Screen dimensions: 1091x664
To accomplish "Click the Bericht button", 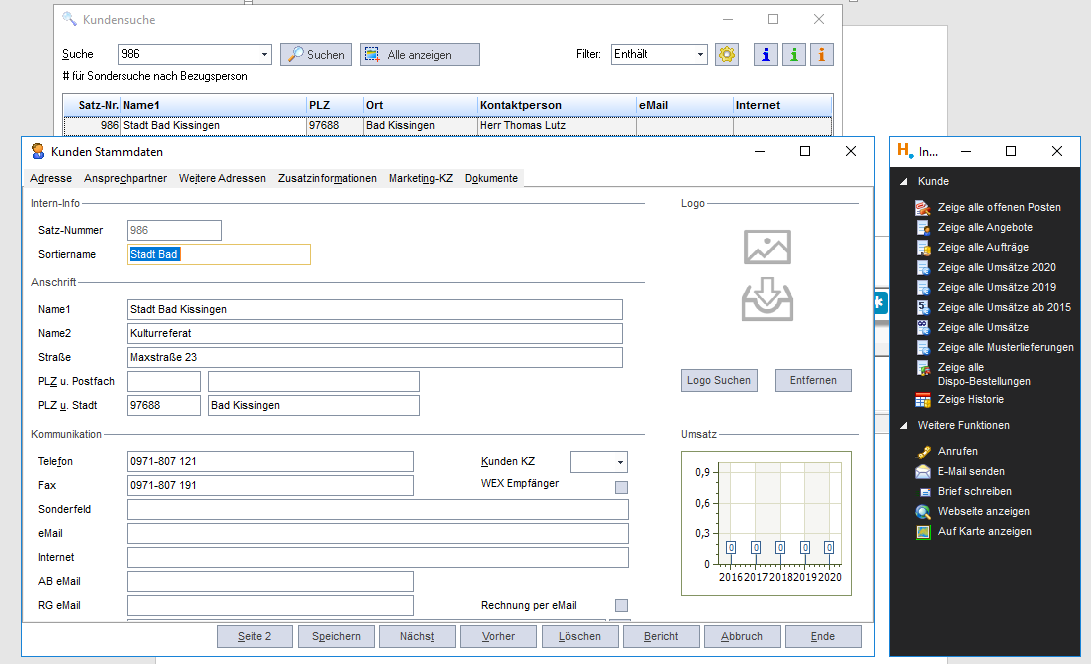I will coord(661,636).
